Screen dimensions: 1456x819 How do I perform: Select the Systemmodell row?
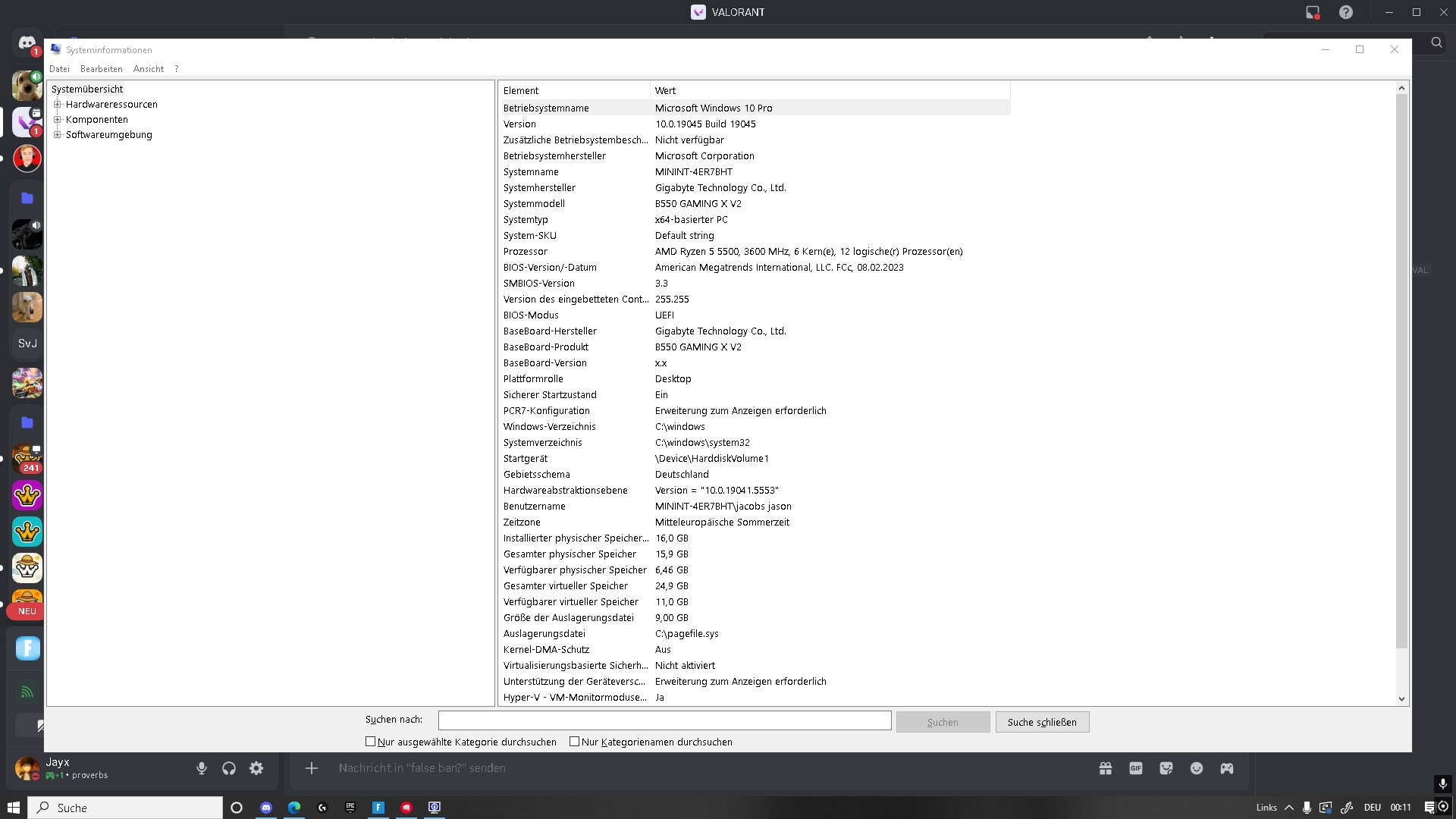[x=755, y=203]
